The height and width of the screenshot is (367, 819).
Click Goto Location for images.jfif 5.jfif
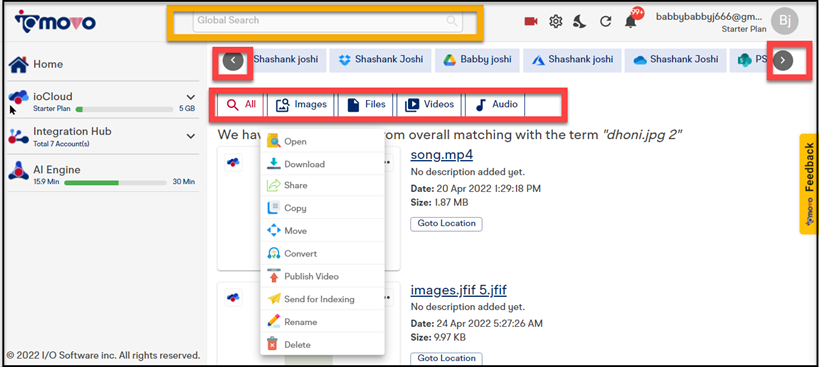(447, 359)
